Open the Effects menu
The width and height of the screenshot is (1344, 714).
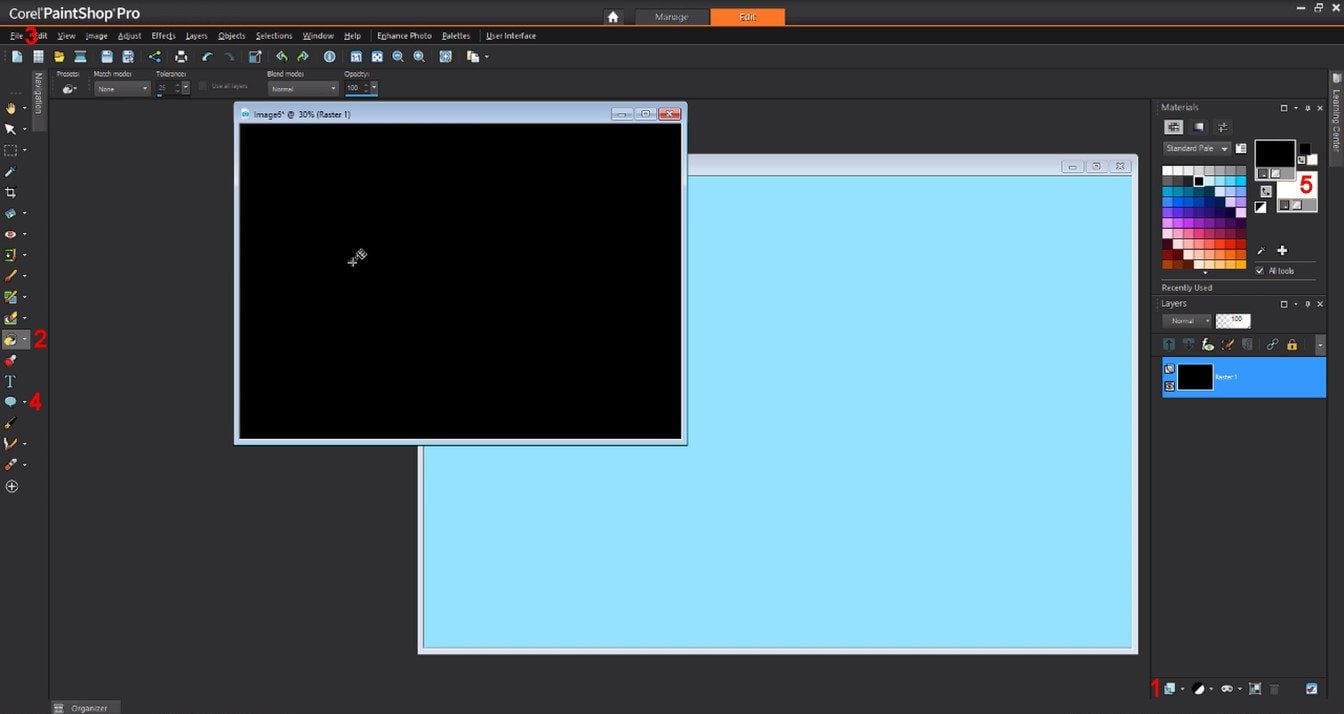[x=163, y=36]
